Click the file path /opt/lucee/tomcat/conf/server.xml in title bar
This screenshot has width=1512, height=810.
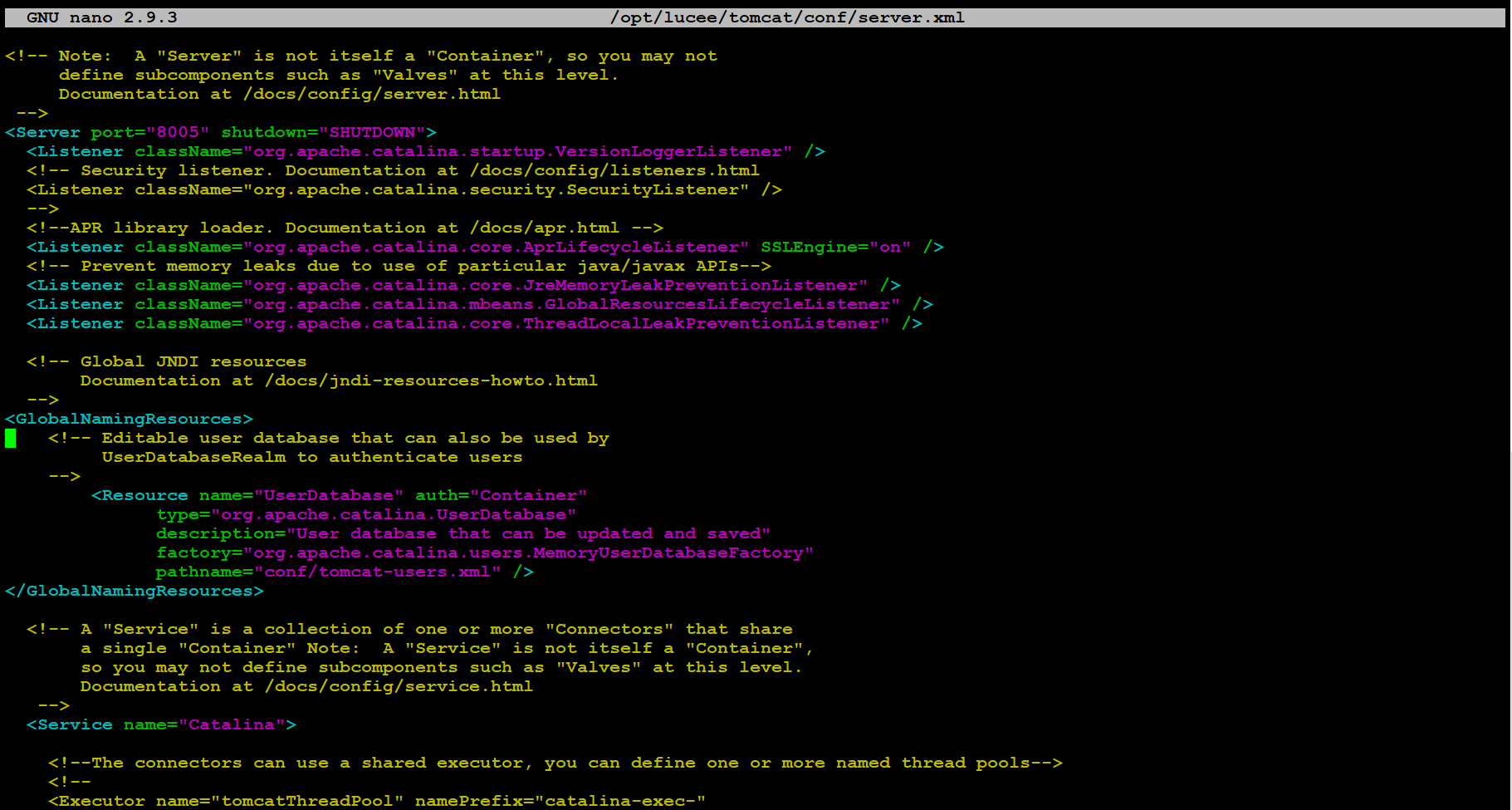pyautogui.click(x=787, y=17)
